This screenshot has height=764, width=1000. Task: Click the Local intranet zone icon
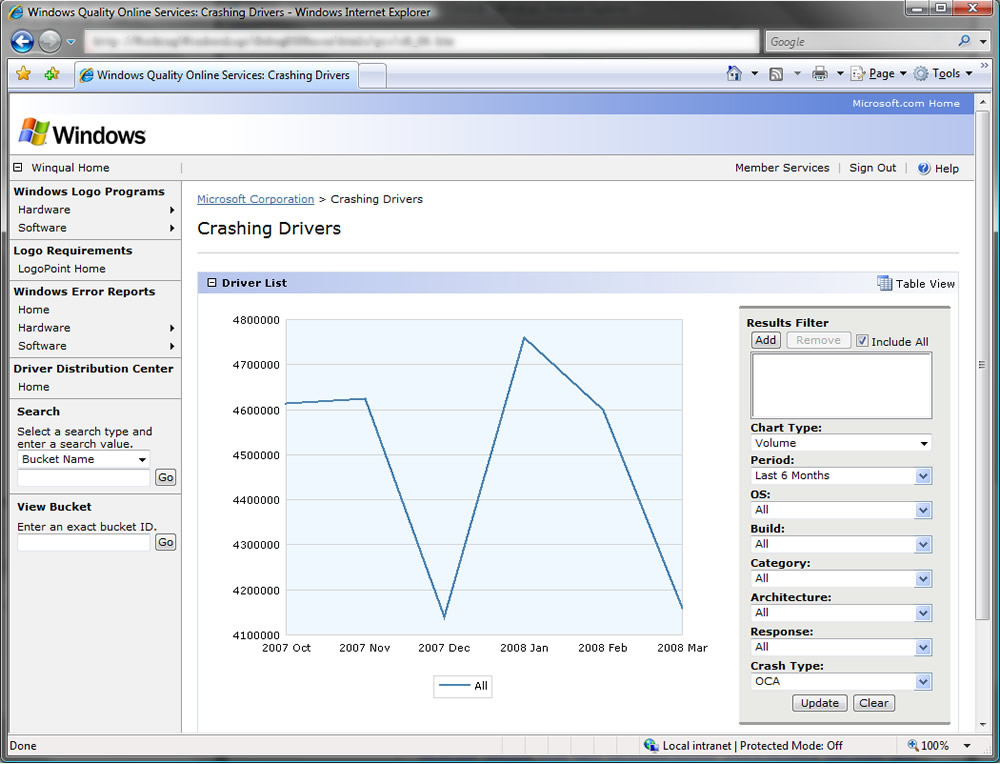[x=651, y=745]
